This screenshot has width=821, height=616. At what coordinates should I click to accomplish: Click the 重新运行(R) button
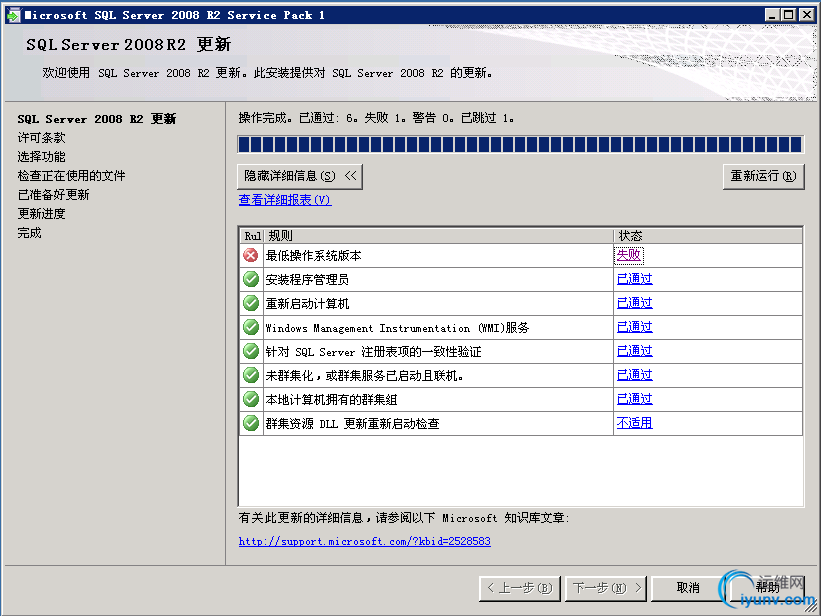[763, 176]
